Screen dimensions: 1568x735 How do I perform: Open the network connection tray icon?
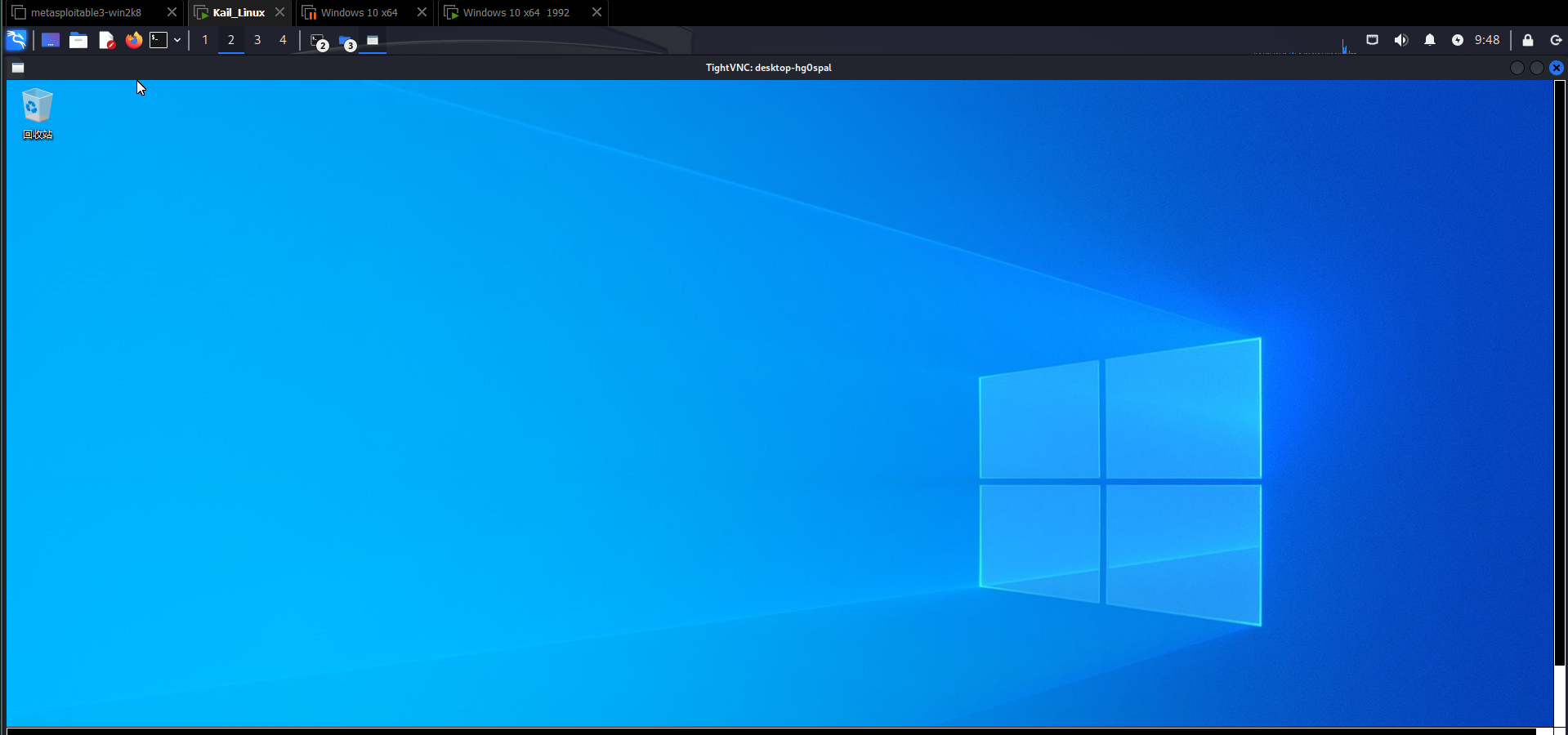[x=1373, y=40]
